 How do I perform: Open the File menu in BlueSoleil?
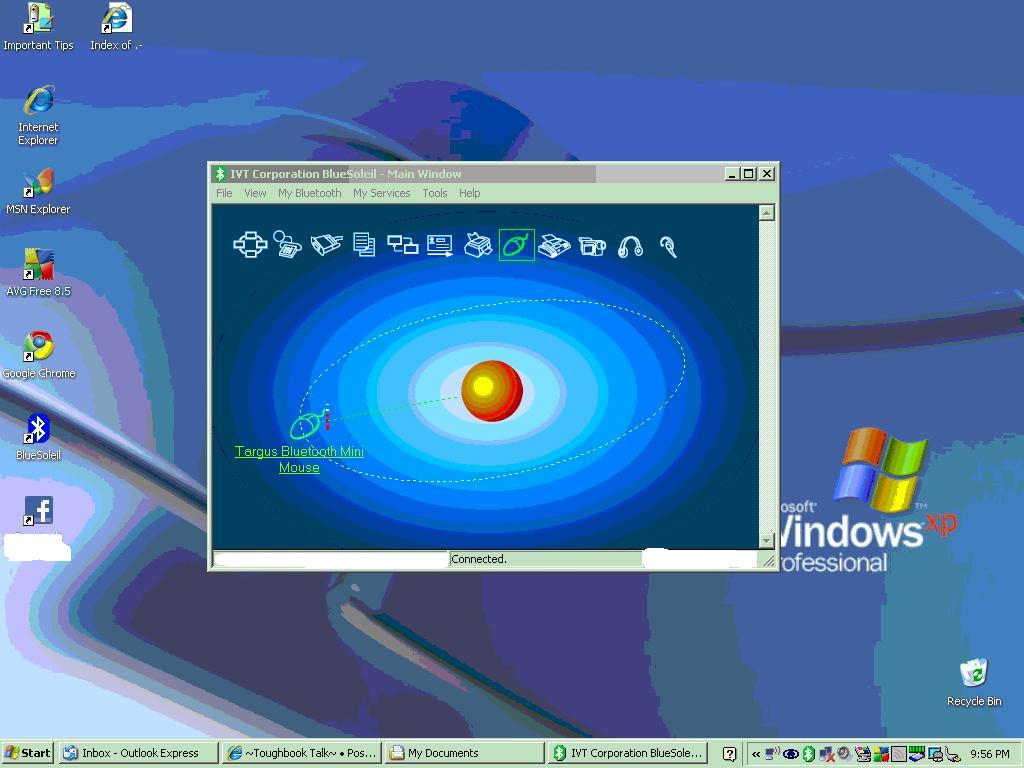[x=224, y=193]
